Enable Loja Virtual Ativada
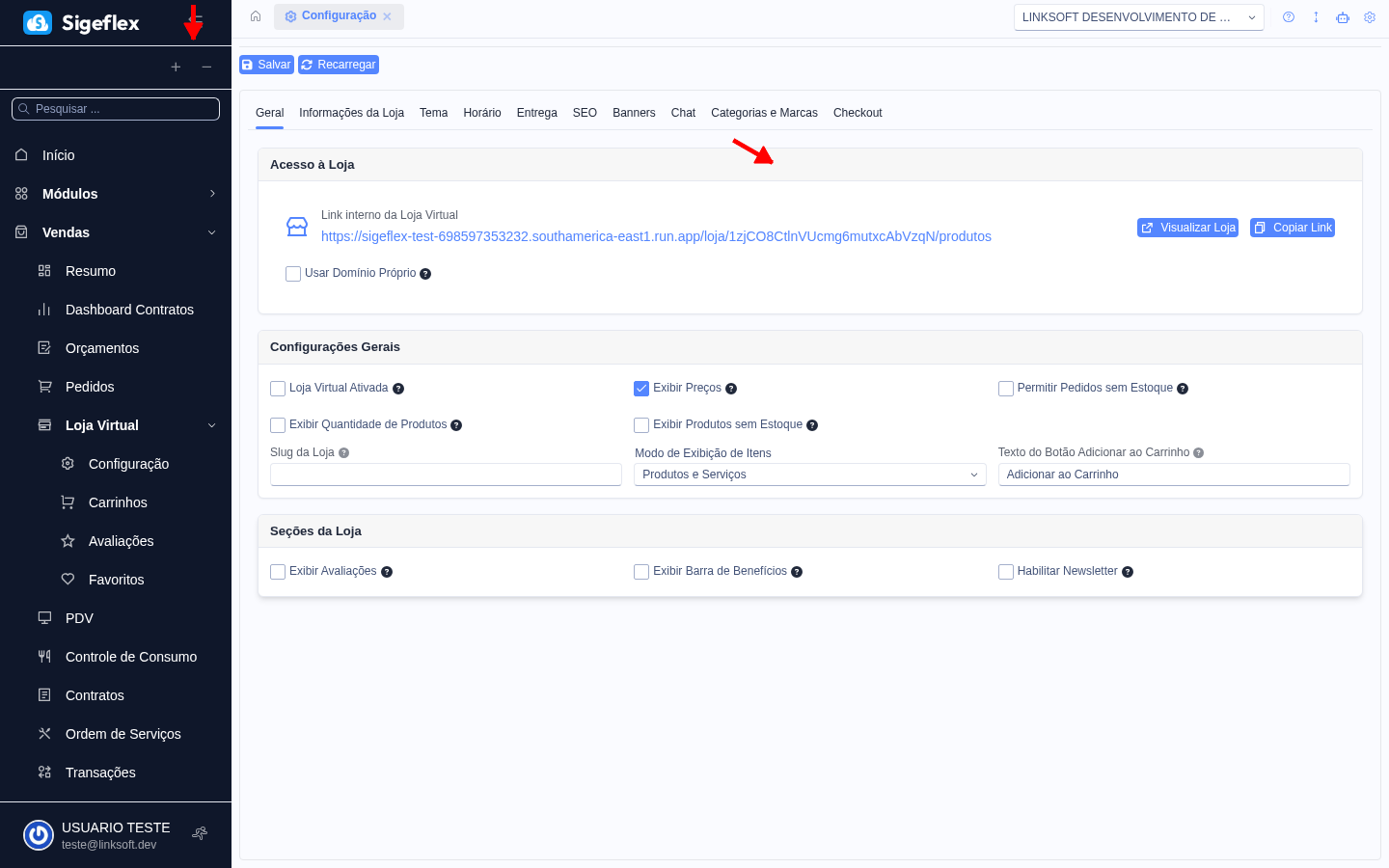1389x868 pixels. [278, 388]
